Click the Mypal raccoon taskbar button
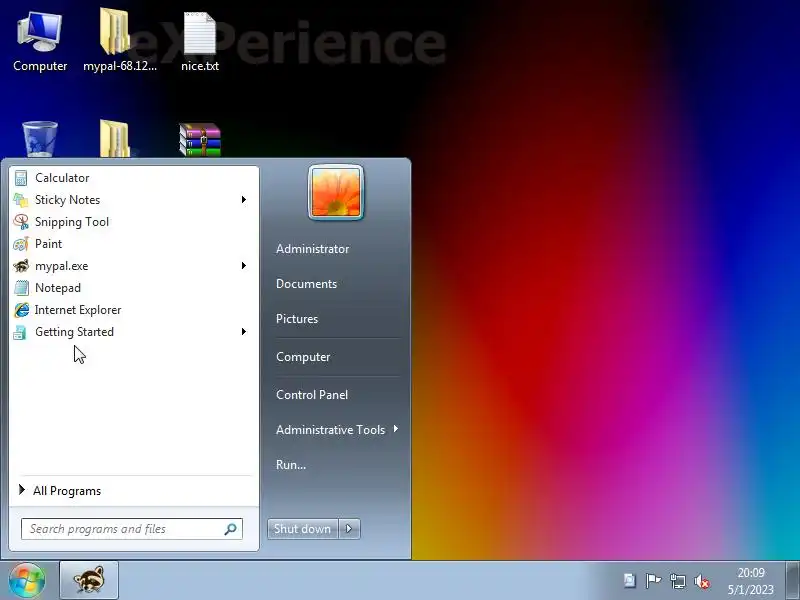 [89, 580]
